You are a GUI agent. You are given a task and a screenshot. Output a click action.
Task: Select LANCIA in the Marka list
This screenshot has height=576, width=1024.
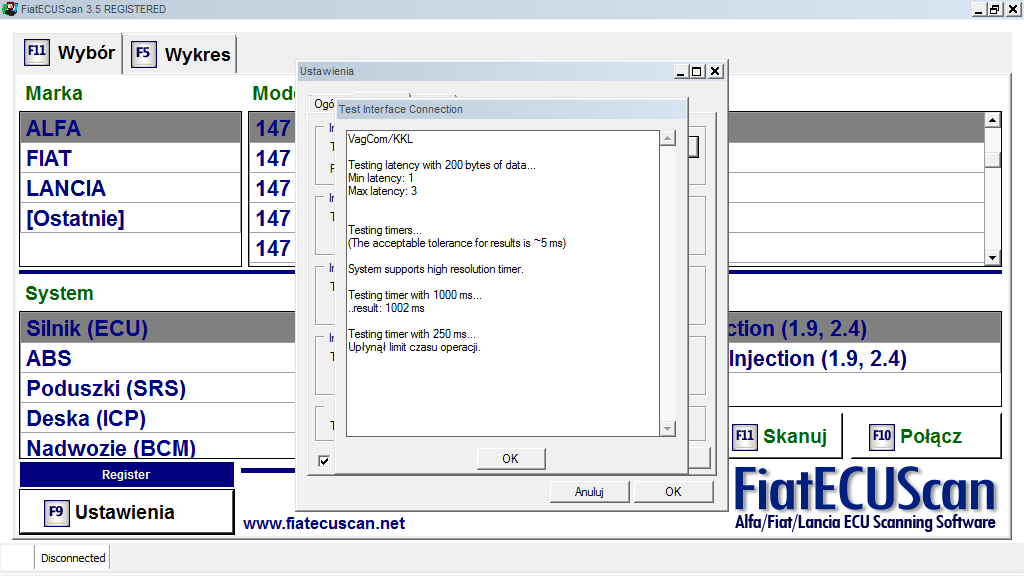pos(131,188)
